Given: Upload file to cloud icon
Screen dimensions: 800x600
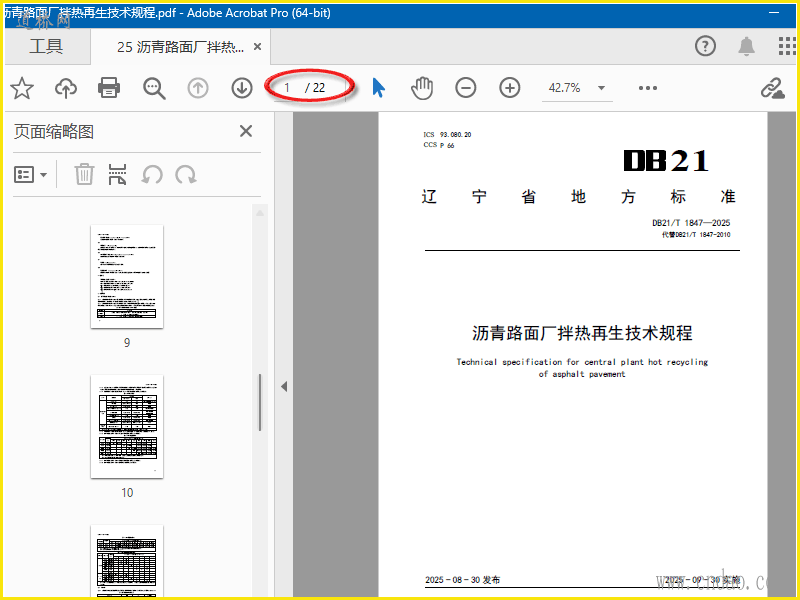Looking at the screenshot, I should coord(66,88).
